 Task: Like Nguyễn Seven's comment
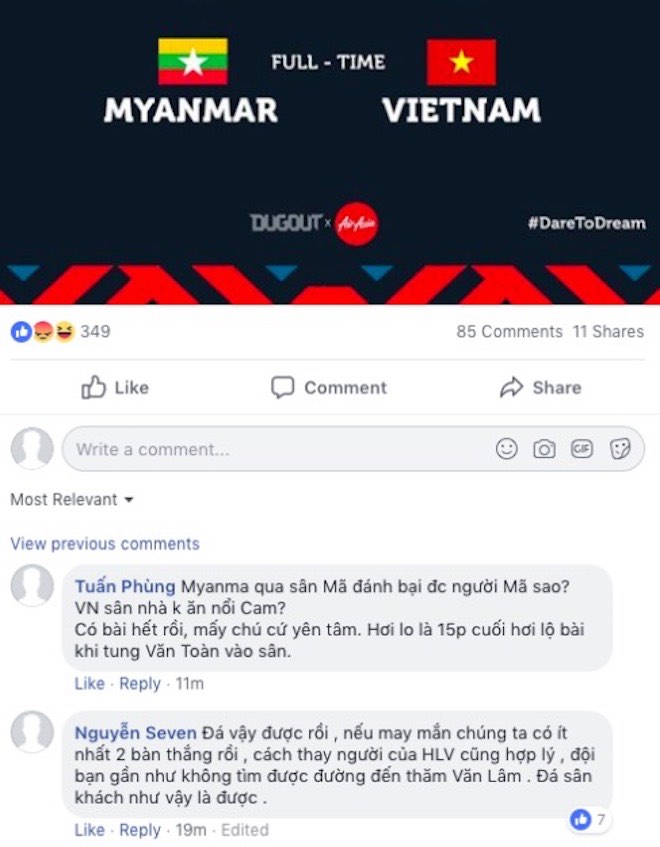(x=89, y=830)
